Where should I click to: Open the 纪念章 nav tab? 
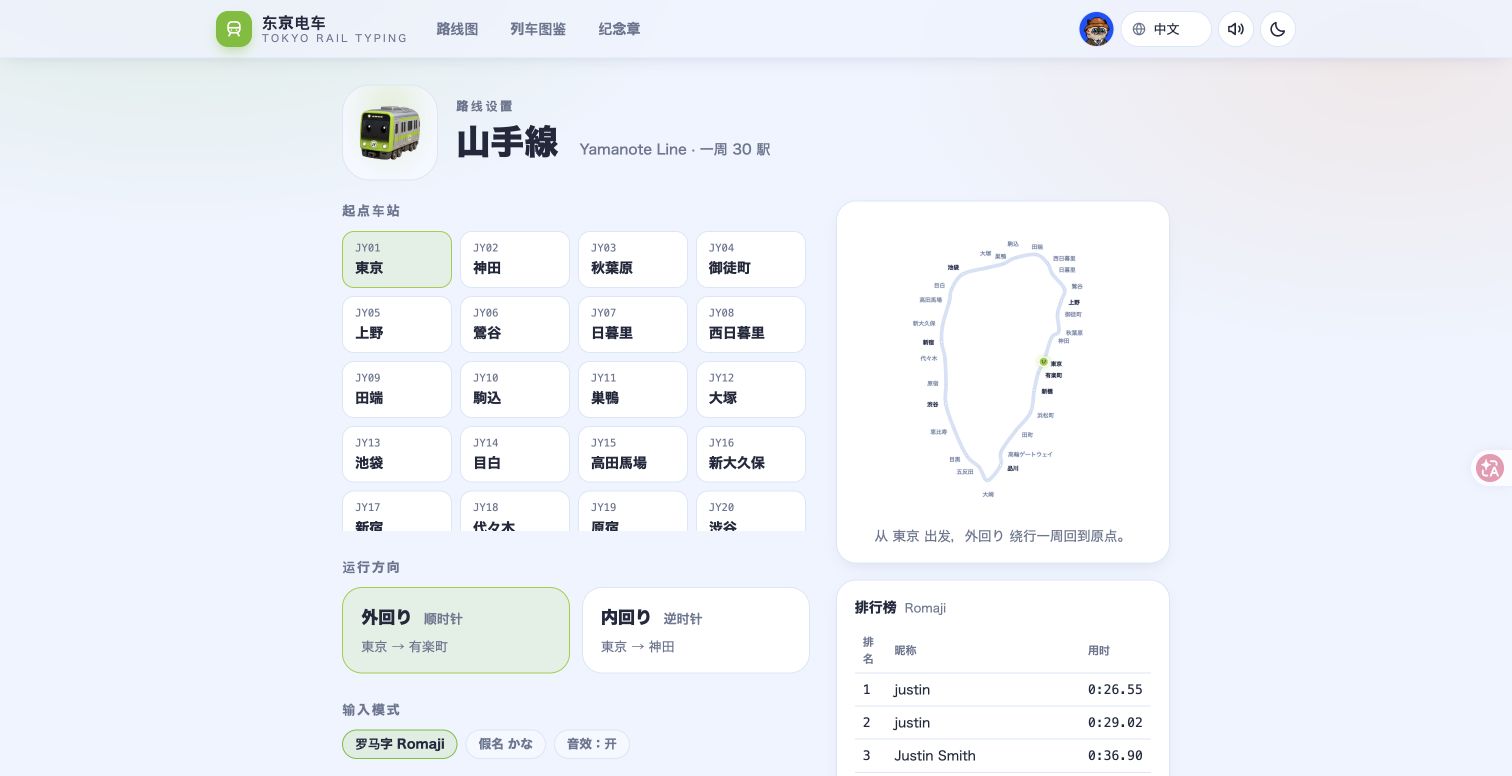tap(619, 29)
